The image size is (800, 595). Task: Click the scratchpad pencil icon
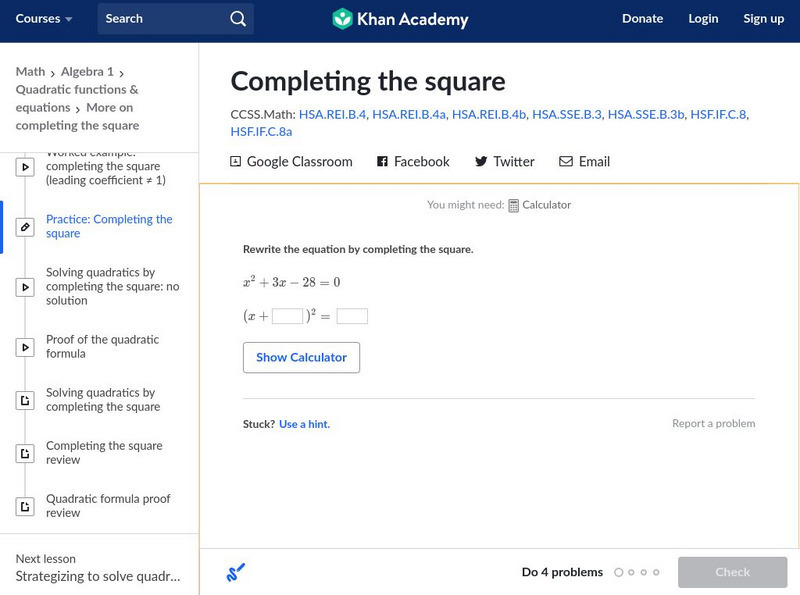click(x=236, y=573)
